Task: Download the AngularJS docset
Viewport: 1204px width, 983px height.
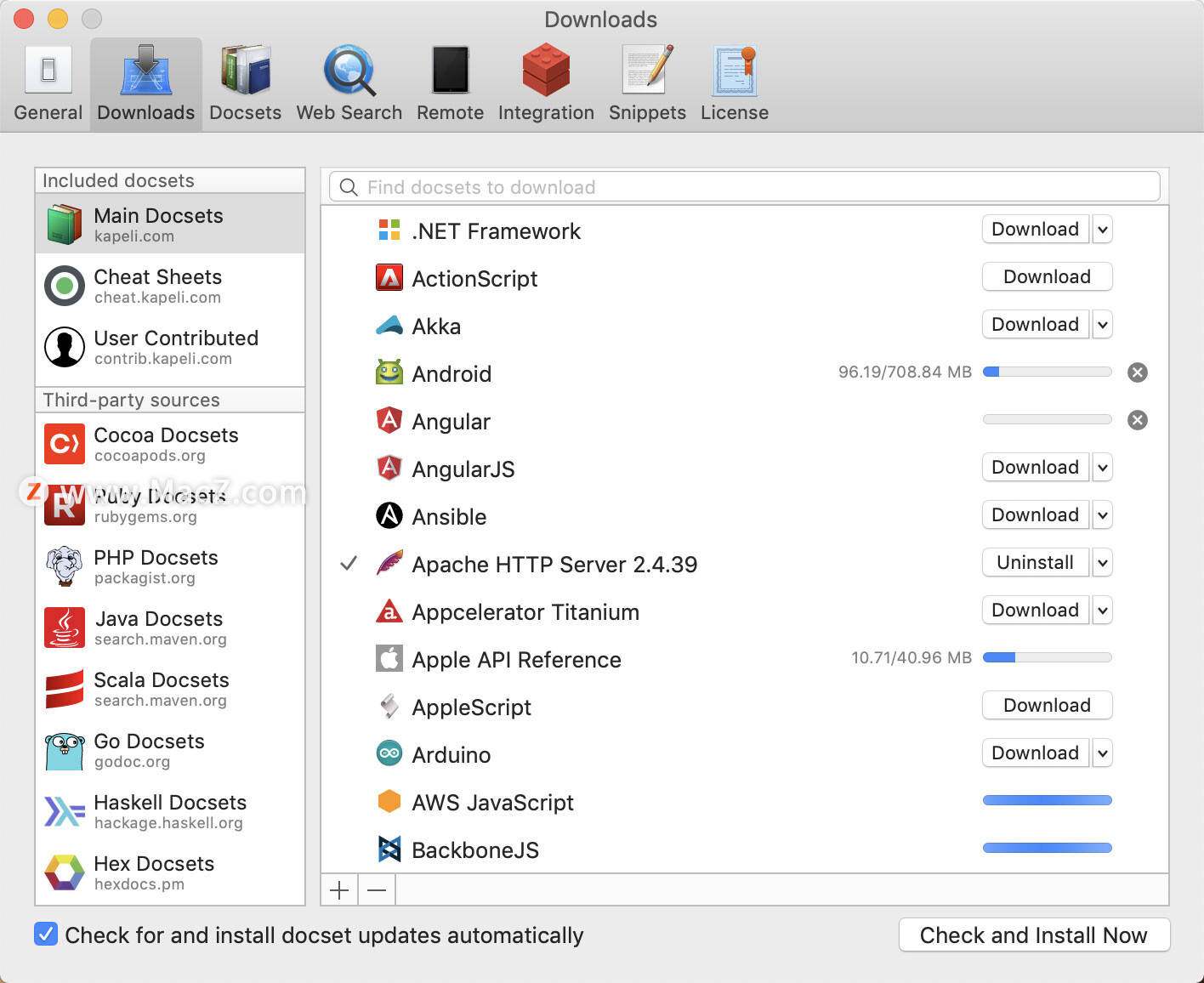Action: coord(1036,468)
